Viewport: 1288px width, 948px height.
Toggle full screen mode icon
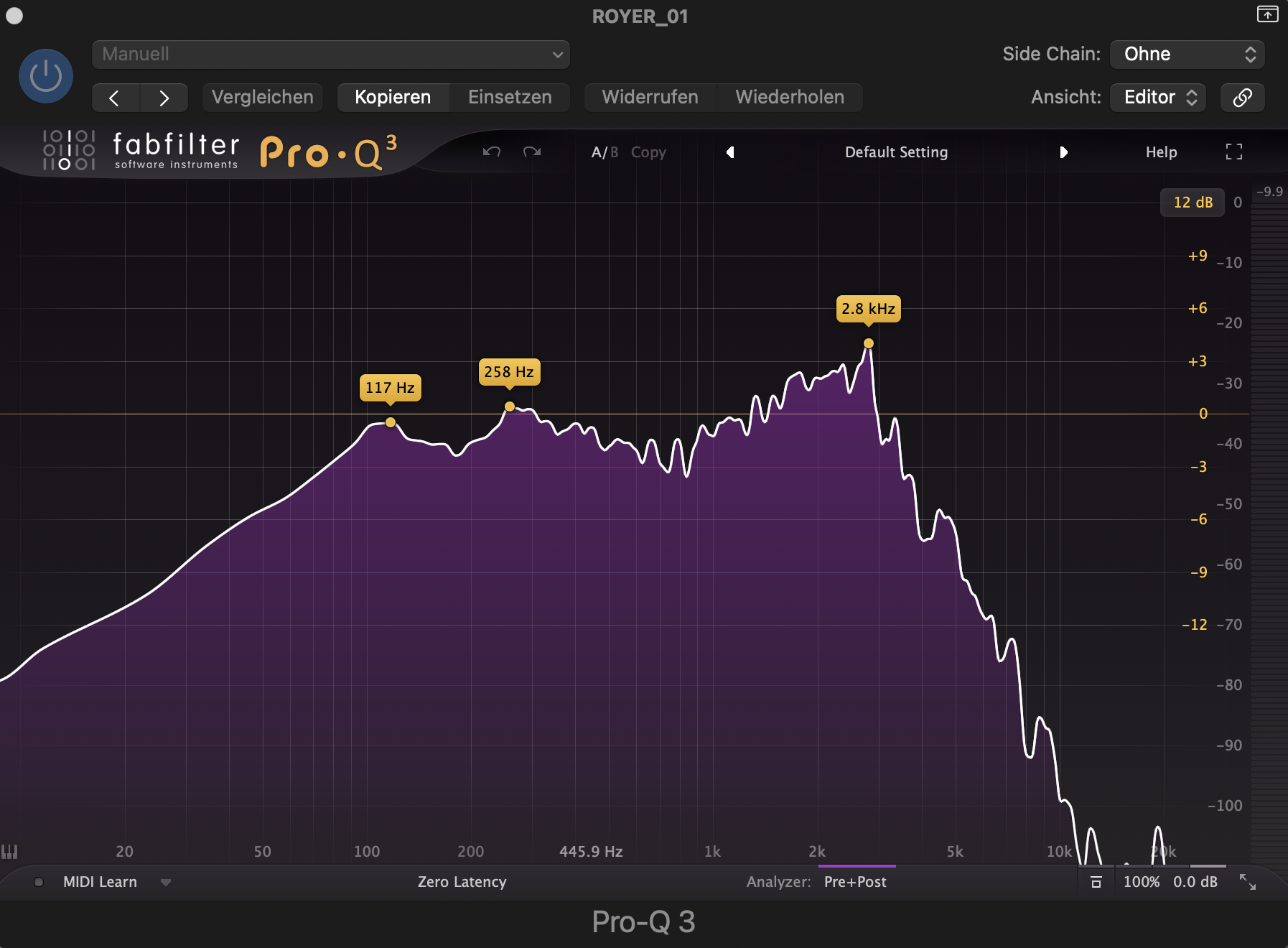coord(1233,152)
